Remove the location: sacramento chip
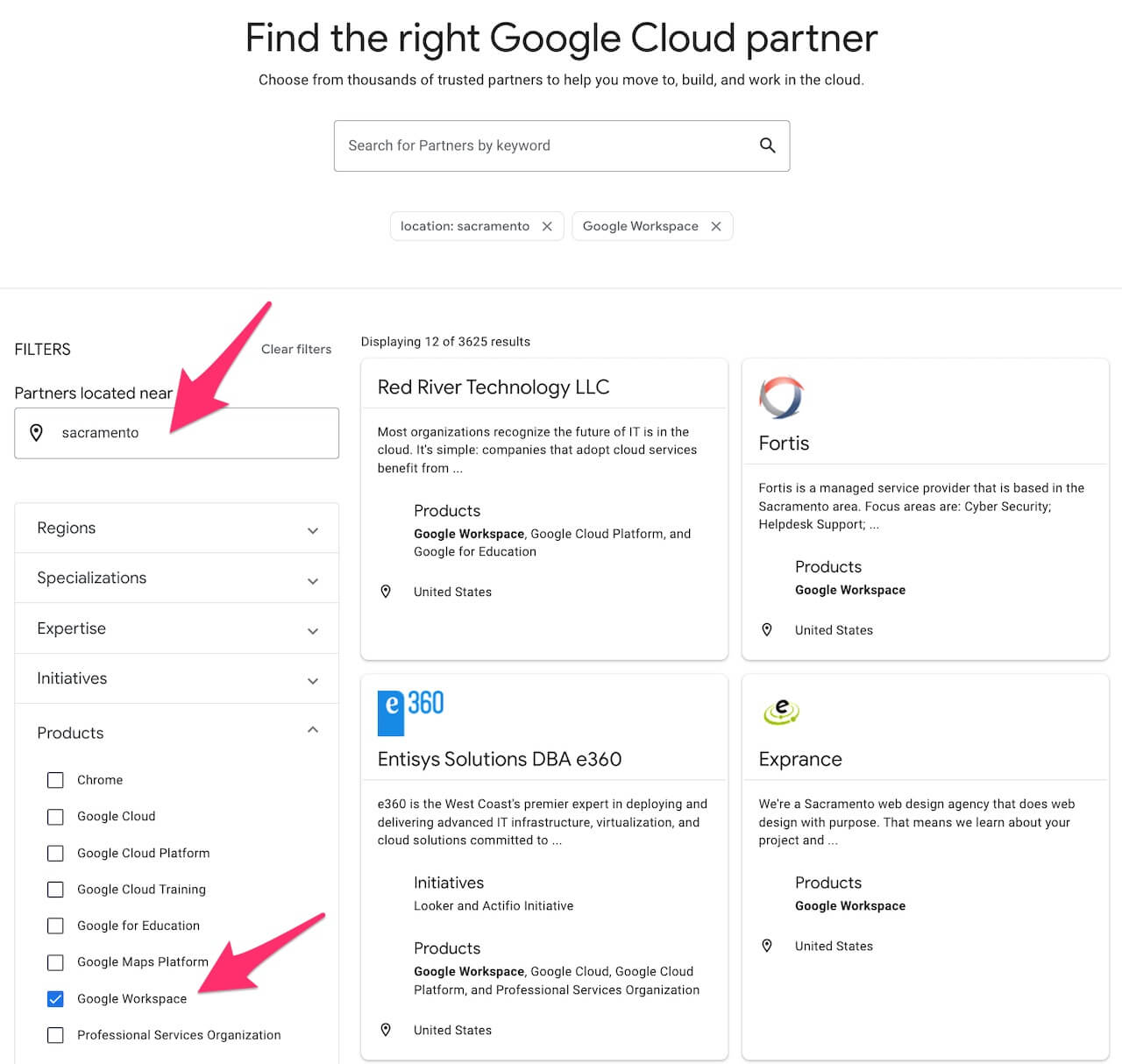 pos(547,226)
